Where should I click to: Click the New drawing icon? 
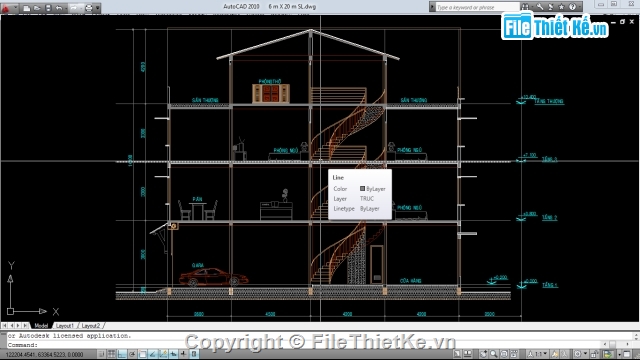tap(27, 8)
